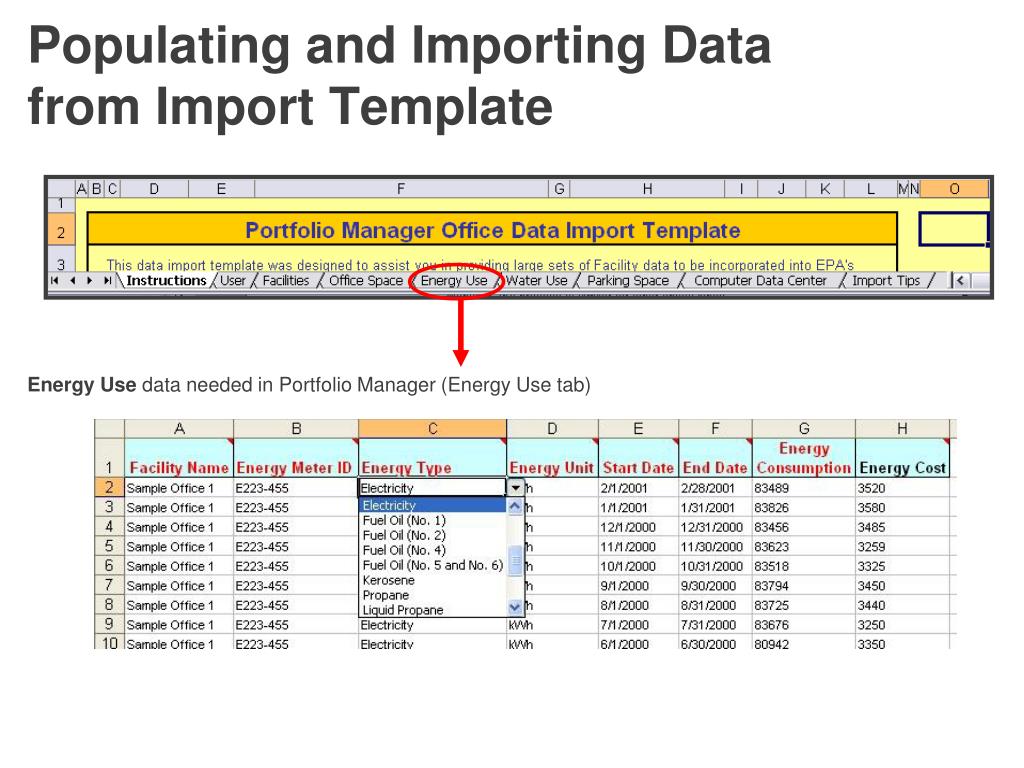Image resolution: width=1024 pixels, height=768 pixels.
Task: Click end date cell 8/31/2000
Action: 715,605
